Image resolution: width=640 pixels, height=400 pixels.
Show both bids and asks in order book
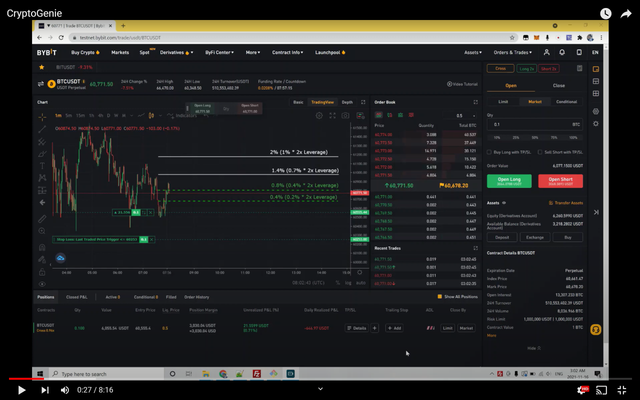379,116
